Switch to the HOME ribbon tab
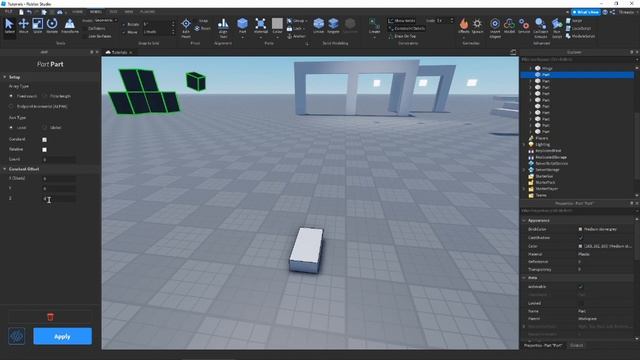 [x=77, y=12]
